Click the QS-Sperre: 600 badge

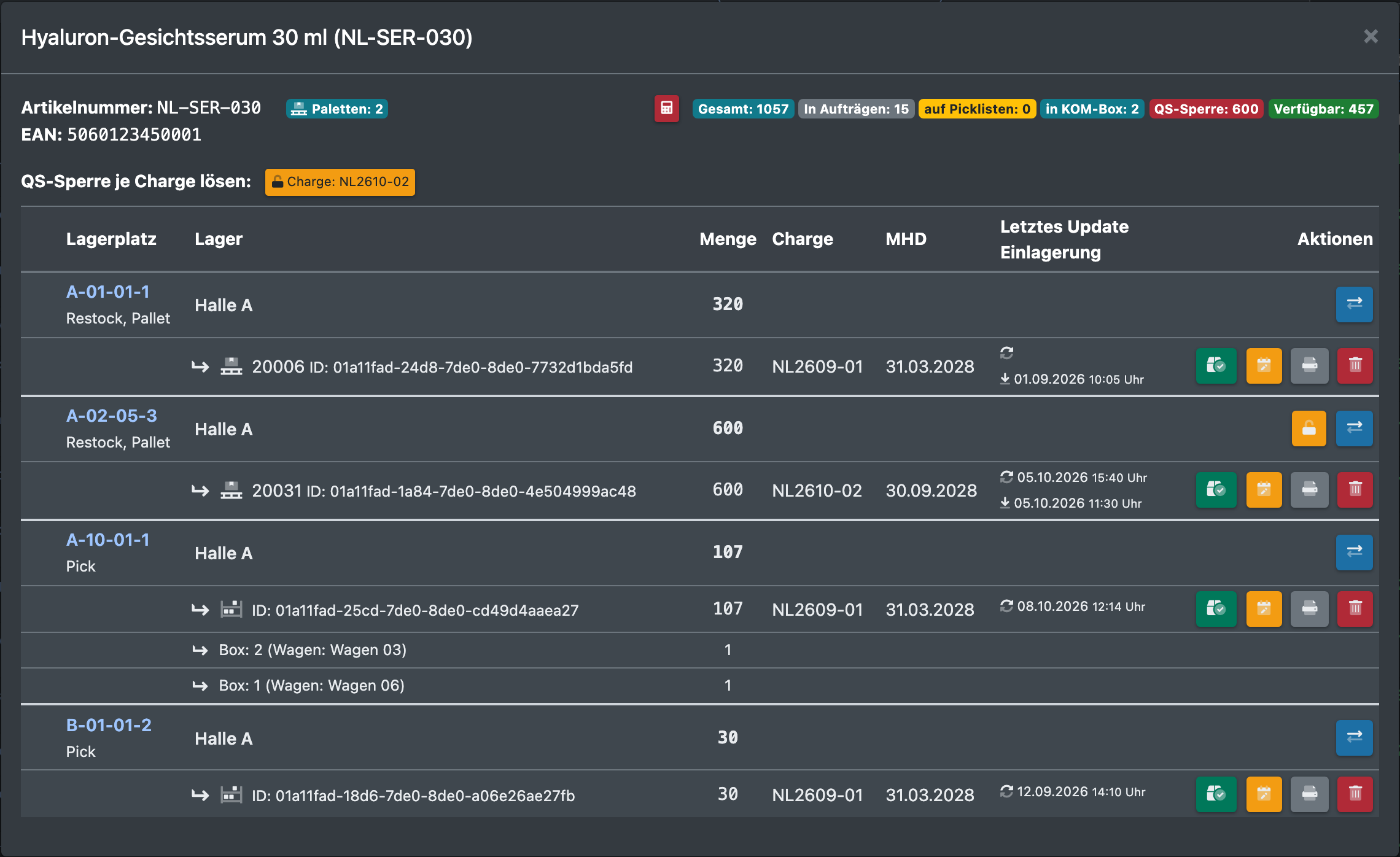click(x=1206, y=109)
